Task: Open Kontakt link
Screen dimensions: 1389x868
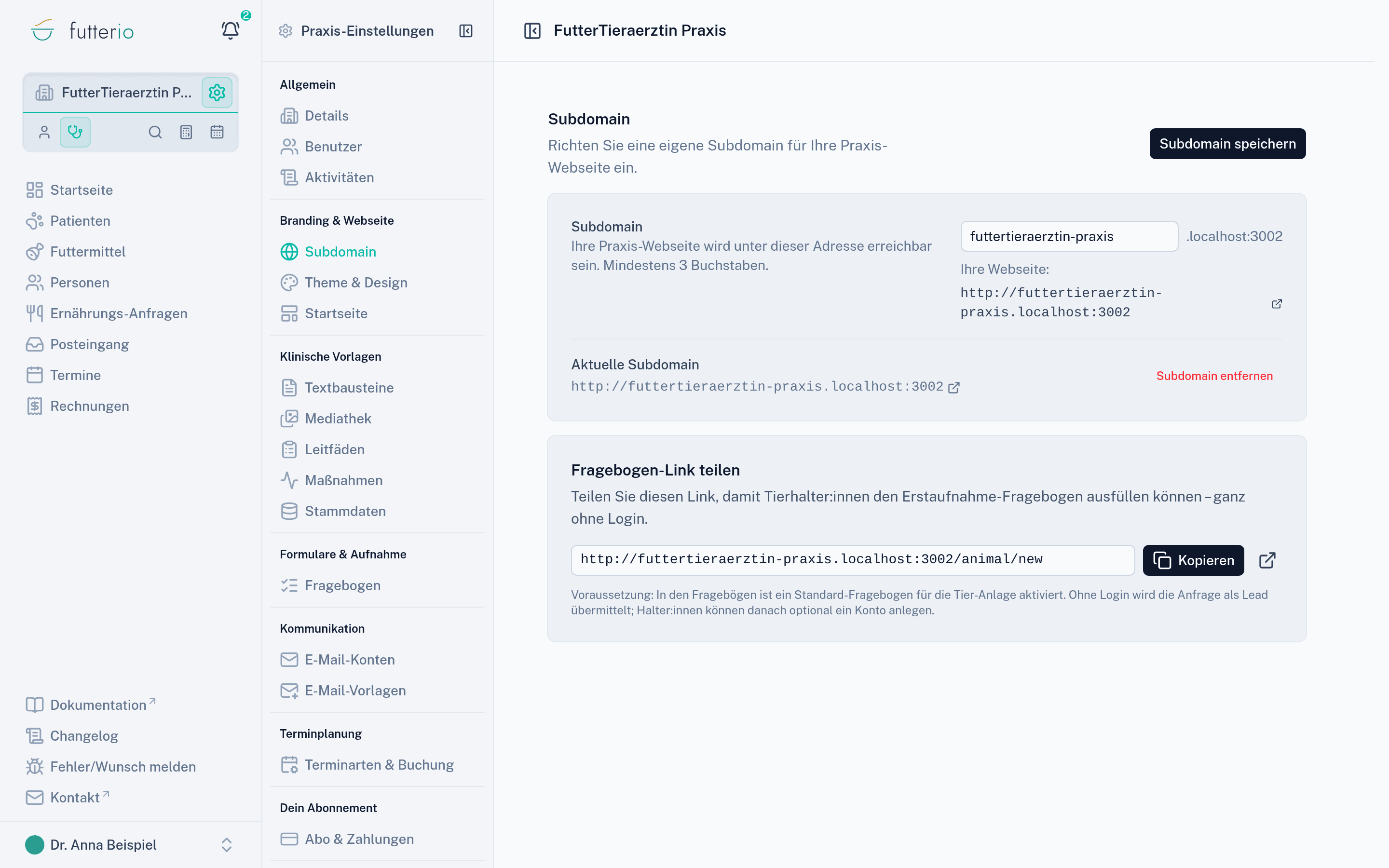Action: click(68, 798)
